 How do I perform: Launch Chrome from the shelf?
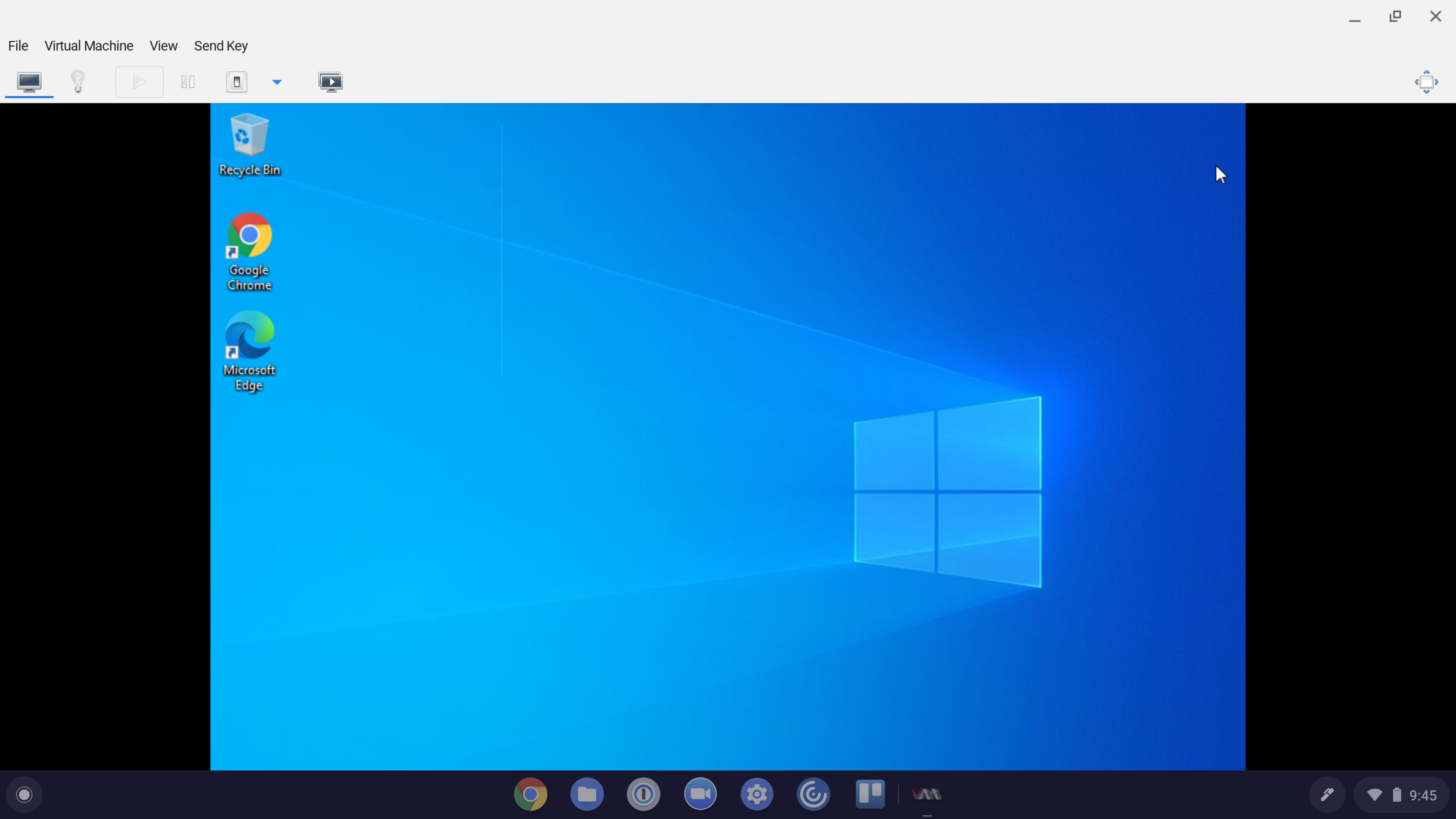(x=530, y=794)
